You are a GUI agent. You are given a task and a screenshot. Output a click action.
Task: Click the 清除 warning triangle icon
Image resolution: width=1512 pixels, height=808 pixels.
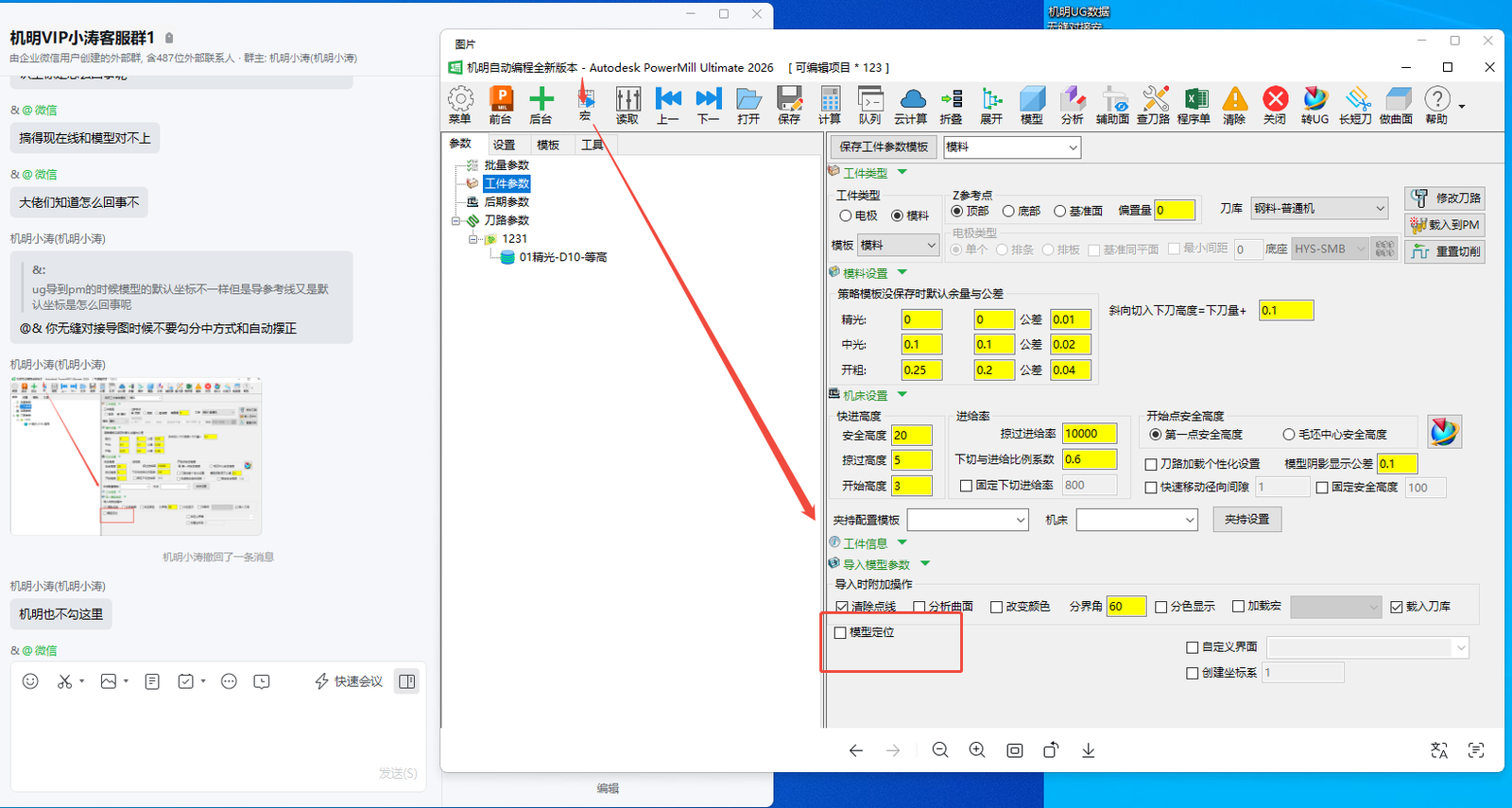[x=1234, y=105]
